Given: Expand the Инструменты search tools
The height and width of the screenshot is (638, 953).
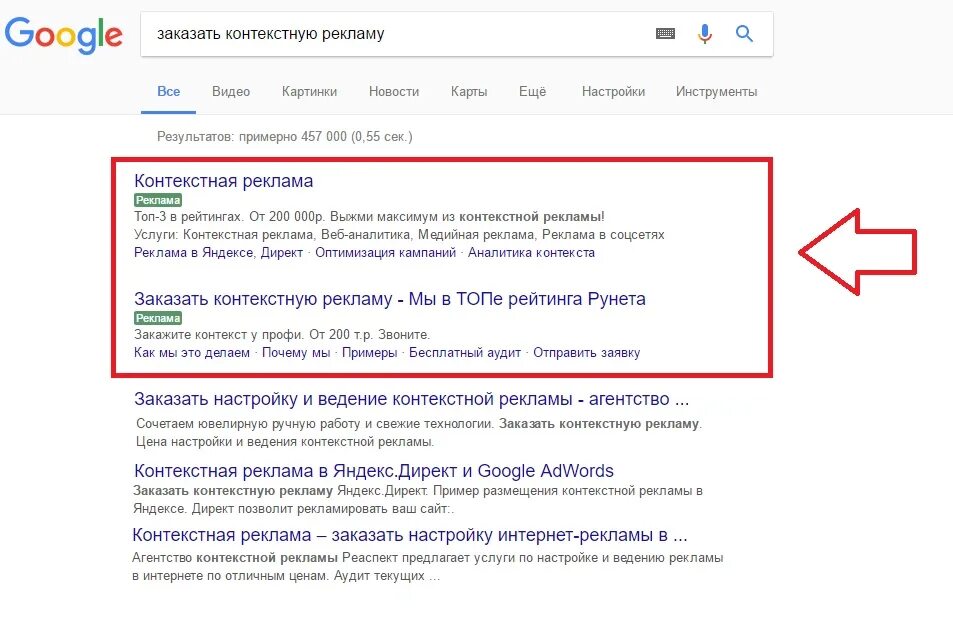Looking at the screenshot, I should point(716,92).
